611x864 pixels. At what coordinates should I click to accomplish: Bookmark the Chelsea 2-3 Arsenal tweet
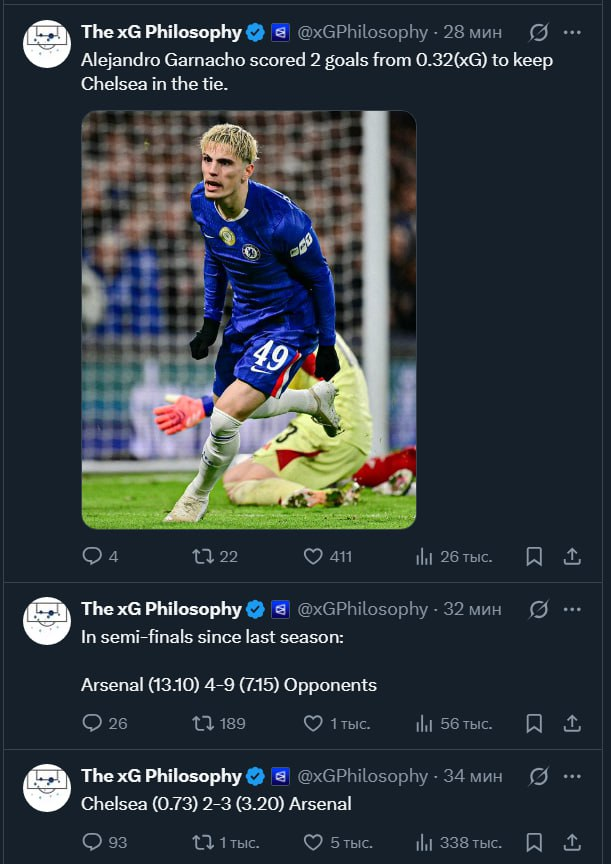pos(534,842)
